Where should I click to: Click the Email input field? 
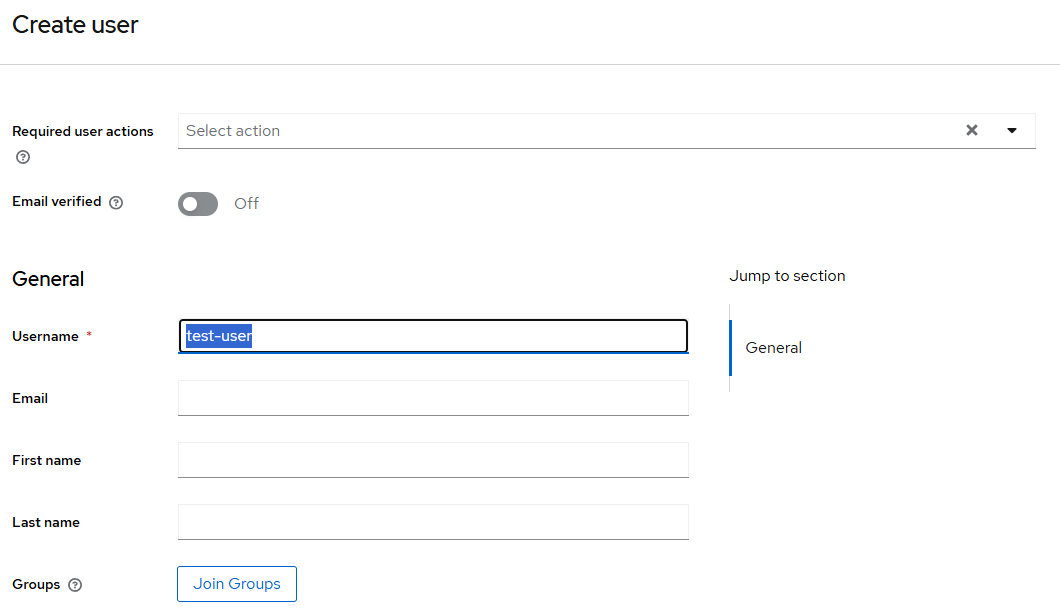coord(433,398)
